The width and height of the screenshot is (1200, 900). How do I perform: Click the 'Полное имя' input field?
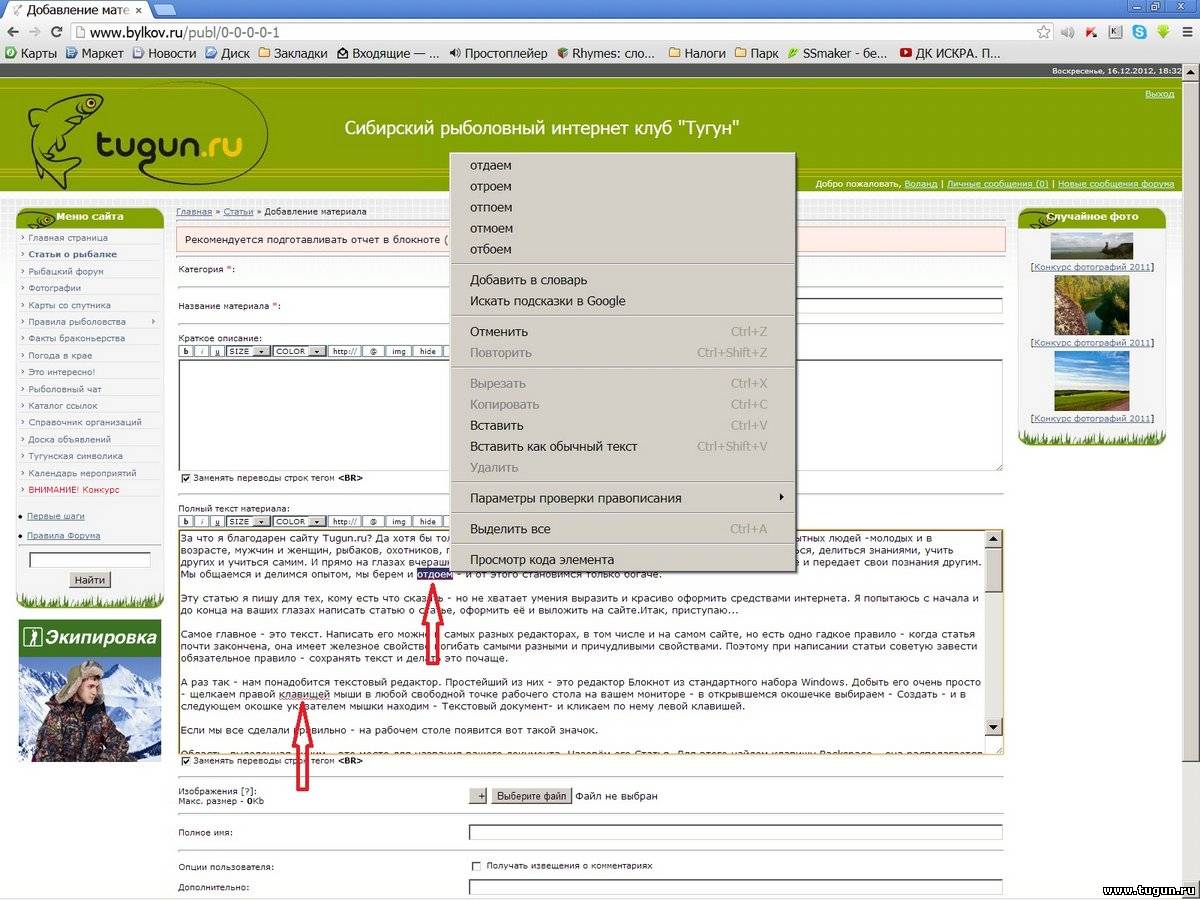pyautogui.click(x=735, y=832)
